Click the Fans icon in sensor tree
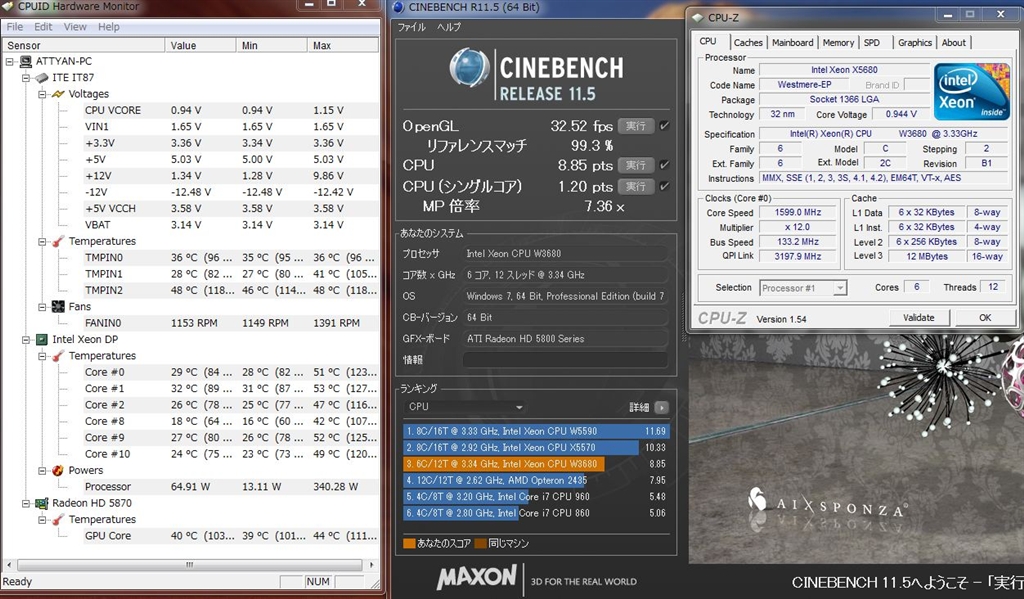Screen dimensions: 1024x599 click(x=58, y=307)
